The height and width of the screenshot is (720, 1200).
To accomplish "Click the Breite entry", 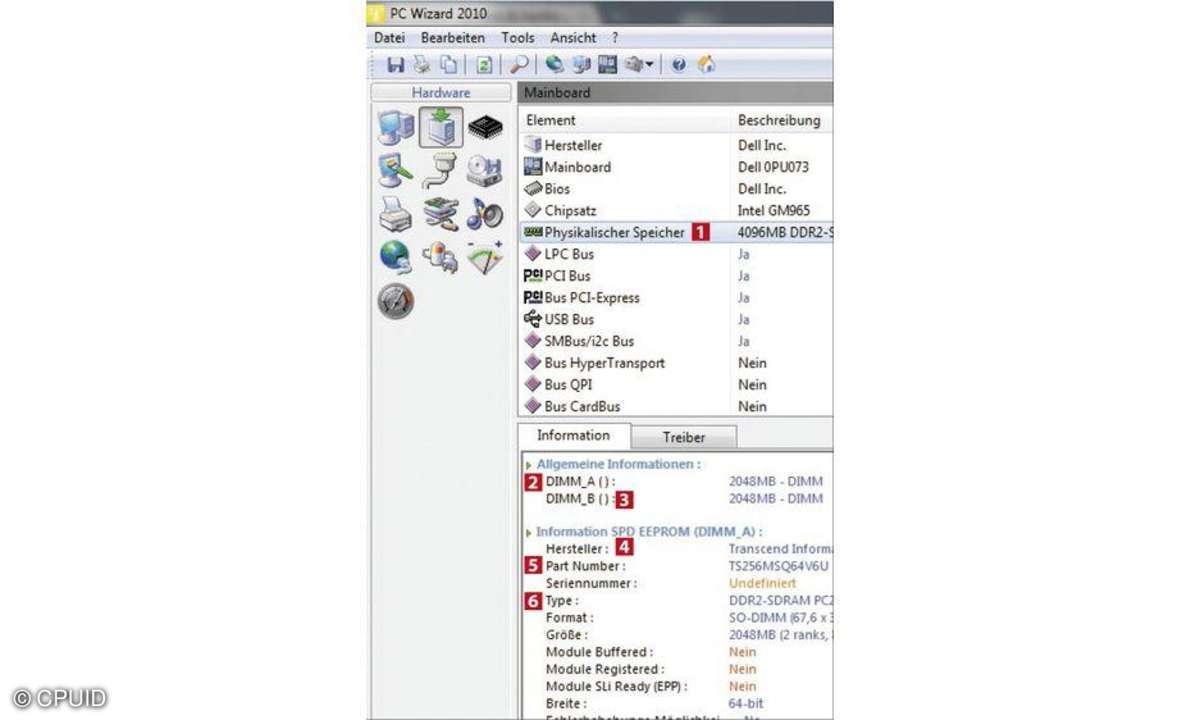I will [x=568, y=704].
